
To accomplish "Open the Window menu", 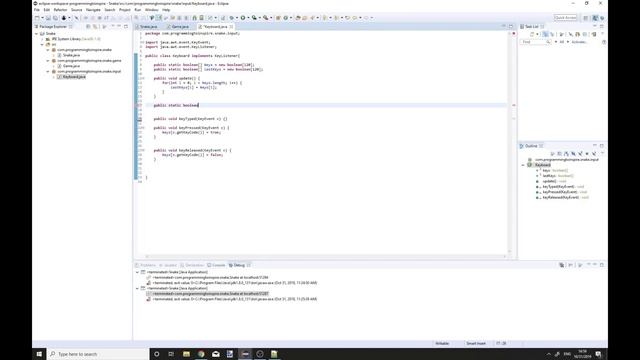I will (151, 10).
